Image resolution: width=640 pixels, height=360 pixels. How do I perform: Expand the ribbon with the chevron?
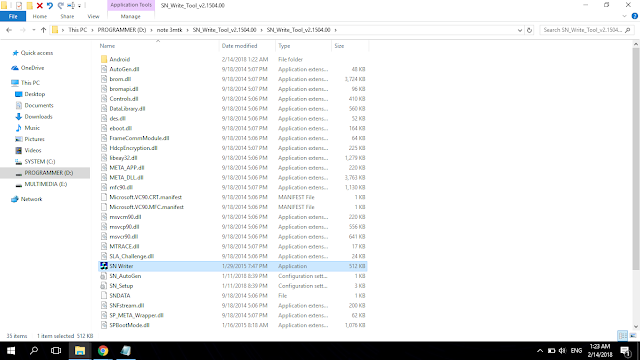[x=624, y=16]
